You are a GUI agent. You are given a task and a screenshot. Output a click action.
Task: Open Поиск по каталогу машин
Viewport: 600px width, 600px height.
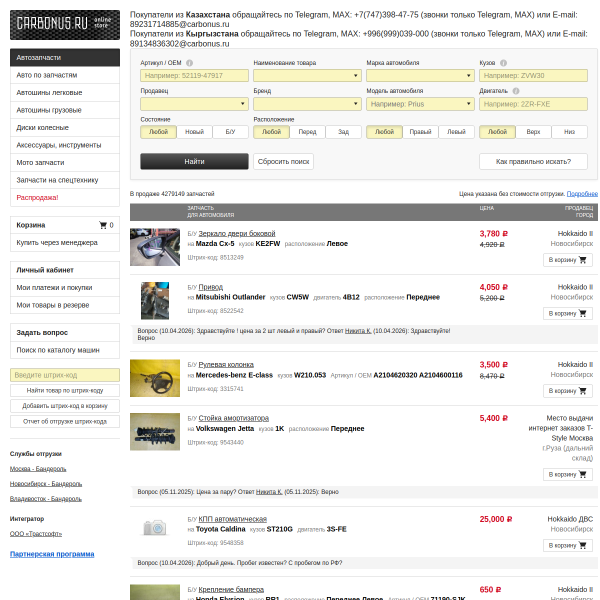65,350
